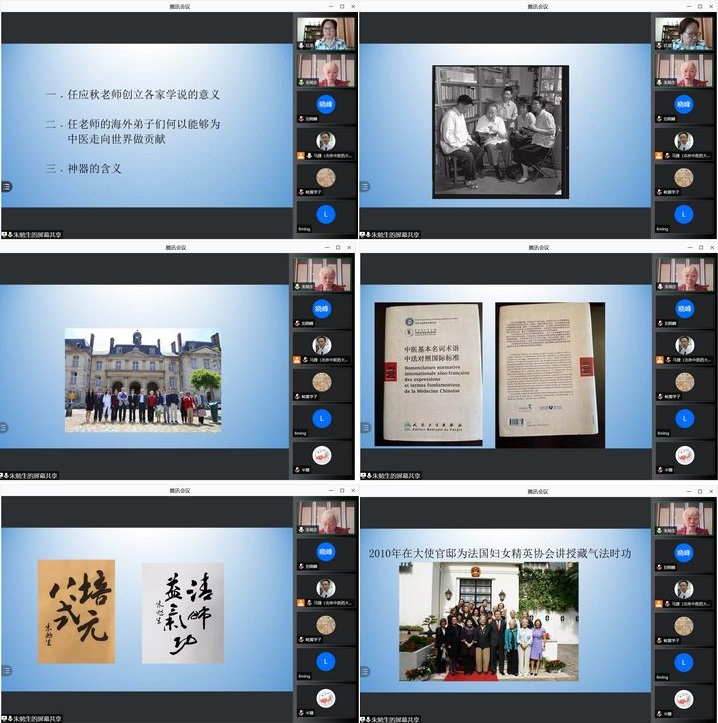718x723 pixels.
Task: Expand the side panel handle on the outline slide
Action: (6, 186)
